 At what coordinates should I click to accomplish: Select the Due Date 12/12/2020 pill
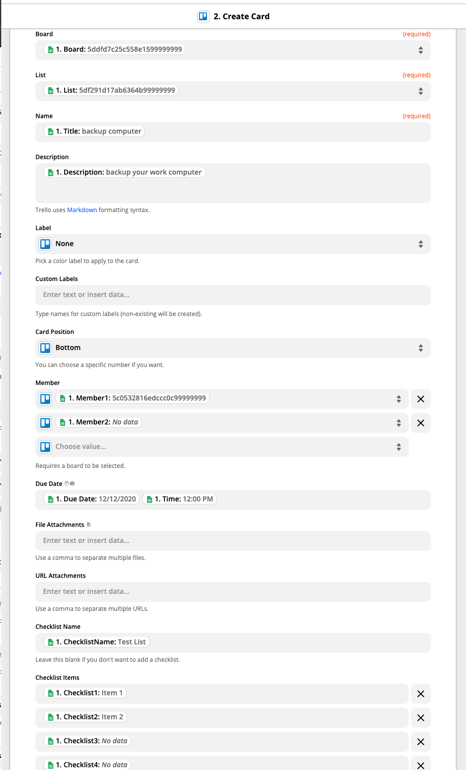(92, 499)
